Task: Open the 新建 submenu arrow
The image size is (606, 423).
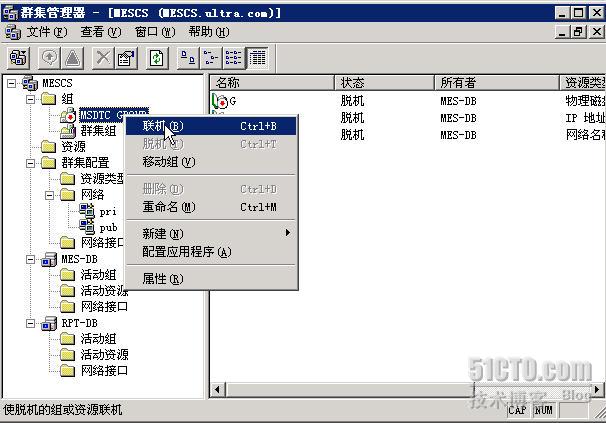Action: pyautogui.click(x=288, y=233)
